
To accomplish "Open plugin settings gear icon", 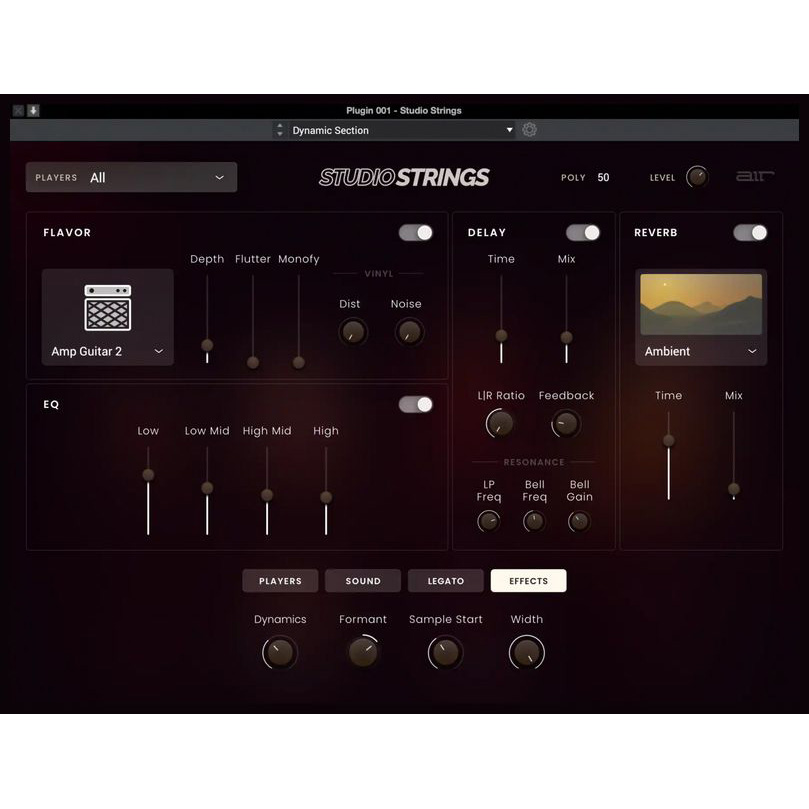I will (529, 130).
